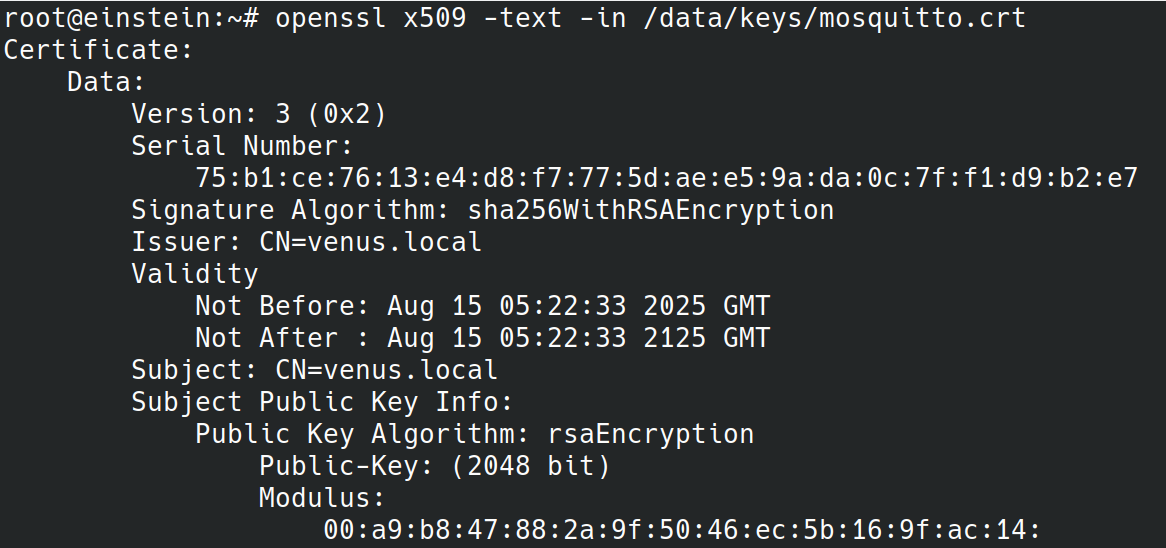Click the "Public-Key: (2048 bit)" line

coord(435,466)
